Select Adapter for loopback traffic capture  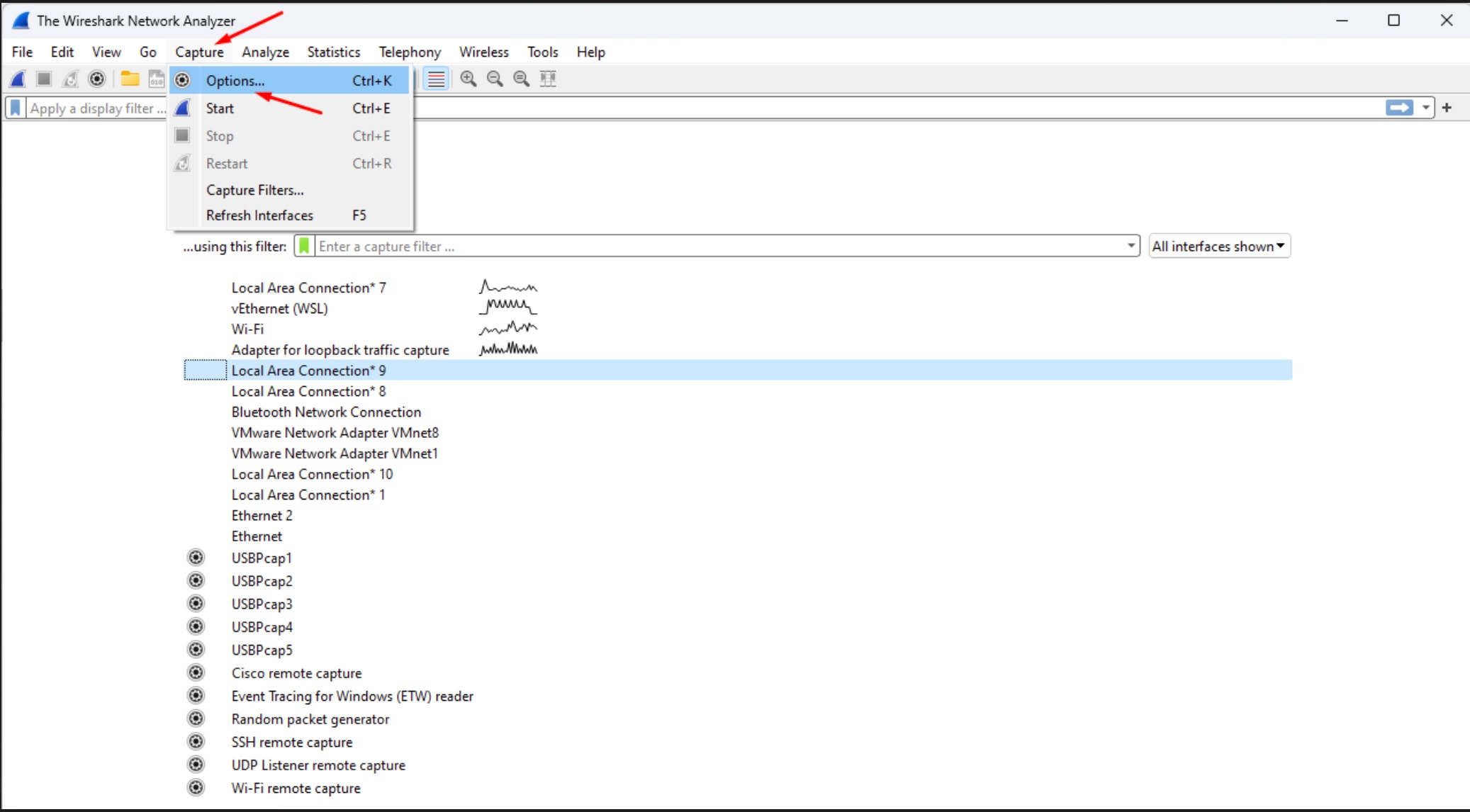click(x=340, y=349)
